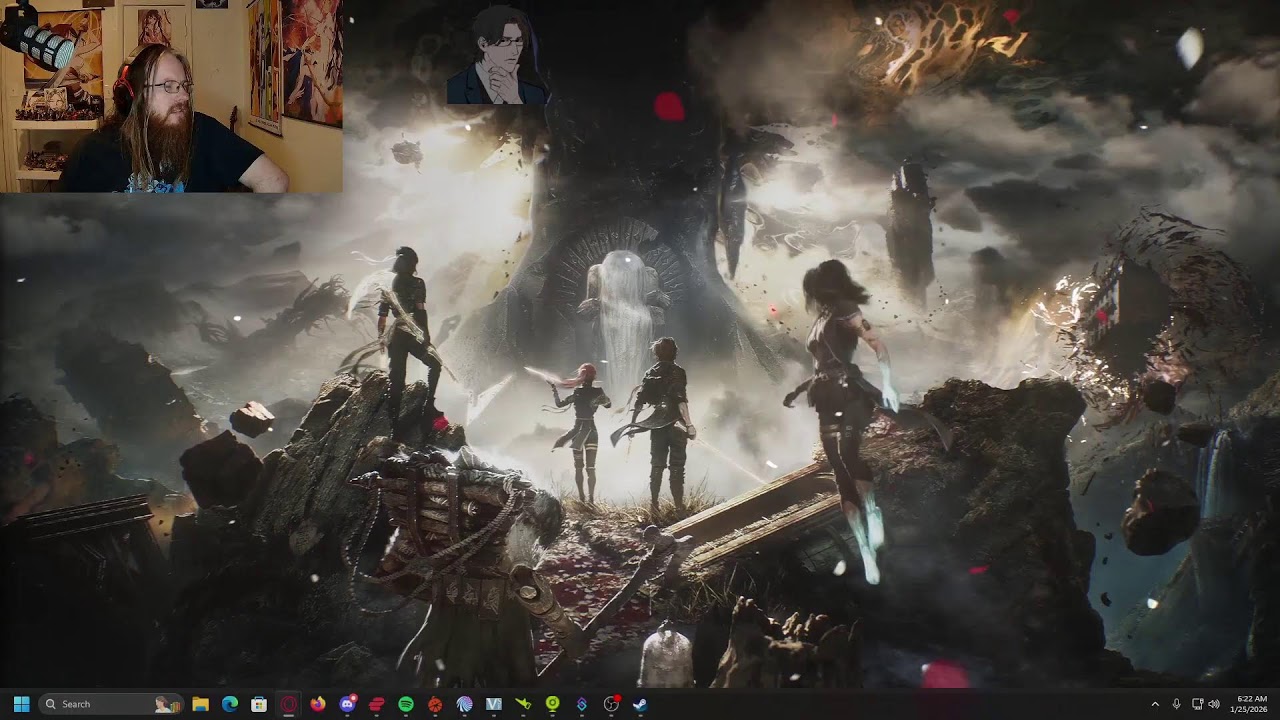Show hidden system tray icons
The width and height of the screenshot is (1280, 720).
(x=1155, y=704)
